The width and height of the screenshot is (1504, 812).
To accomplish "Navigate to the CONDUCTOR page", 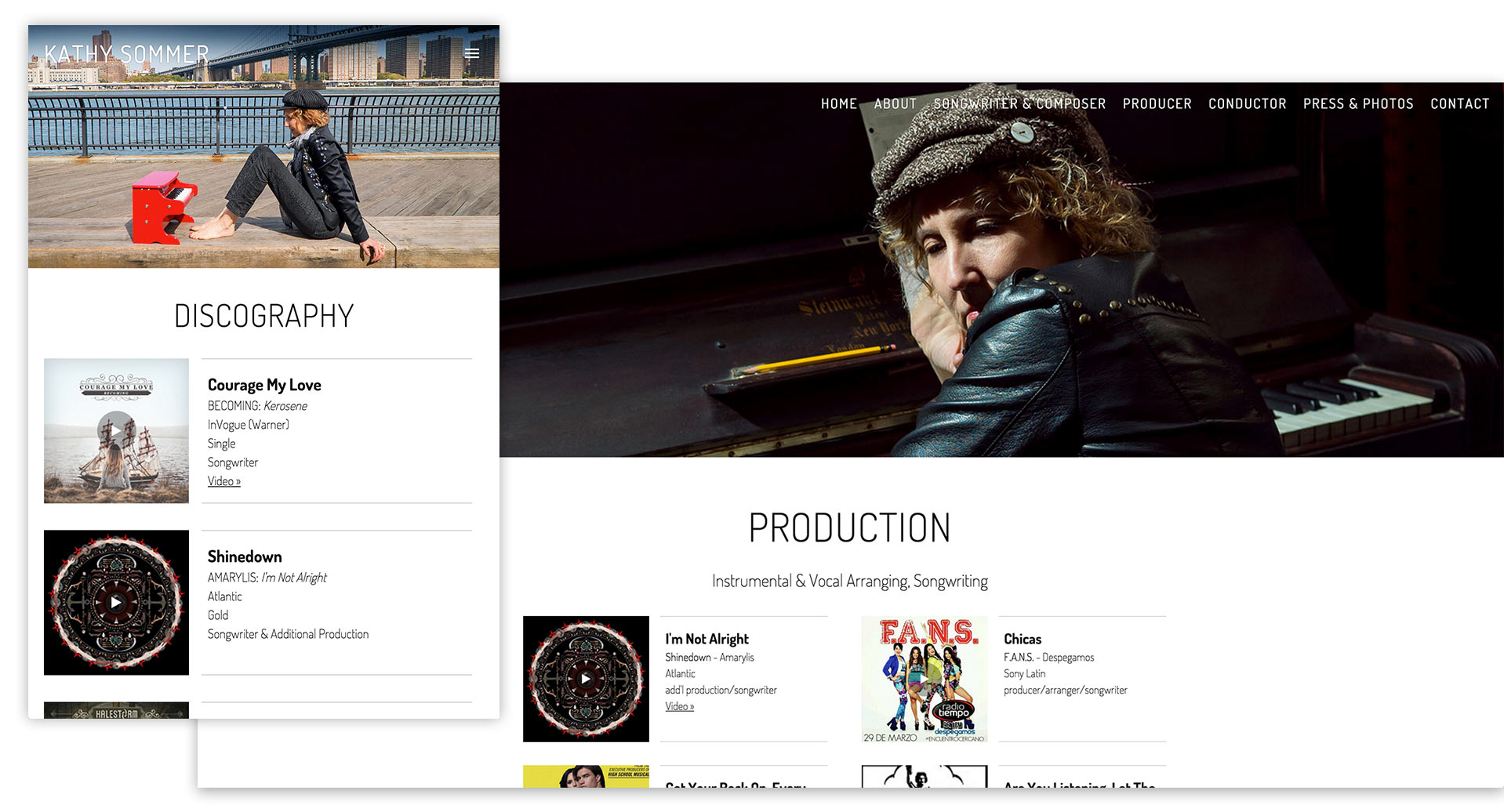I will (x=1248, y=103).
